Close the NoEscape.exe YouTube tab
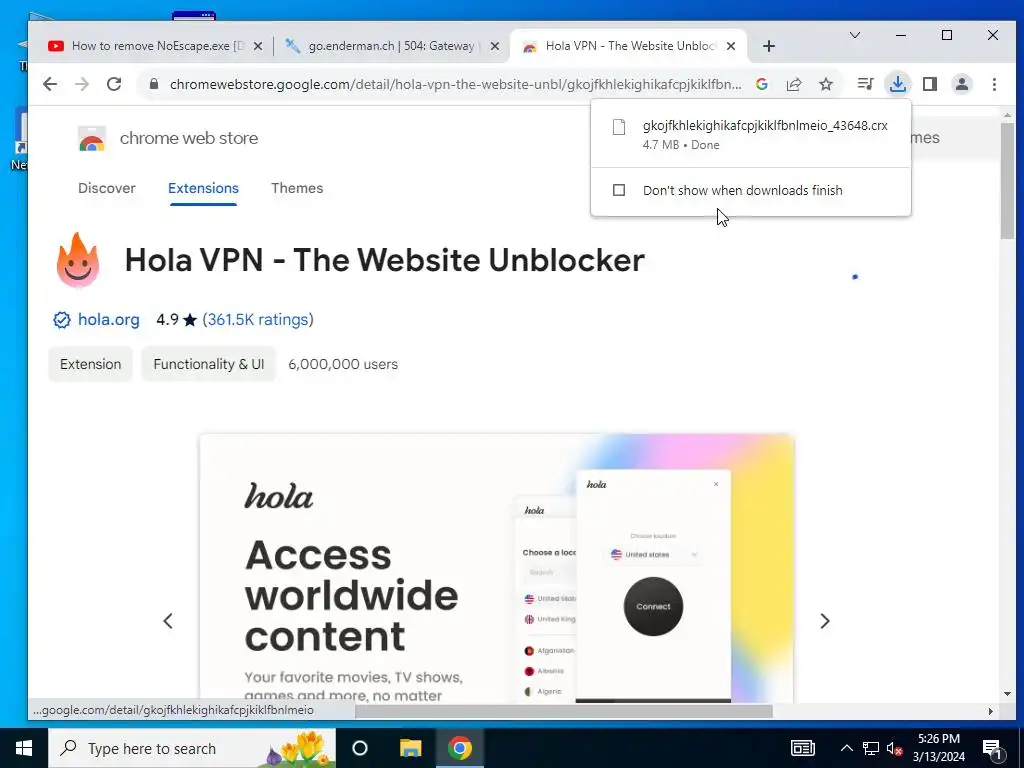The height and width of the screenshot is (768, 1024). pos(258,46)
